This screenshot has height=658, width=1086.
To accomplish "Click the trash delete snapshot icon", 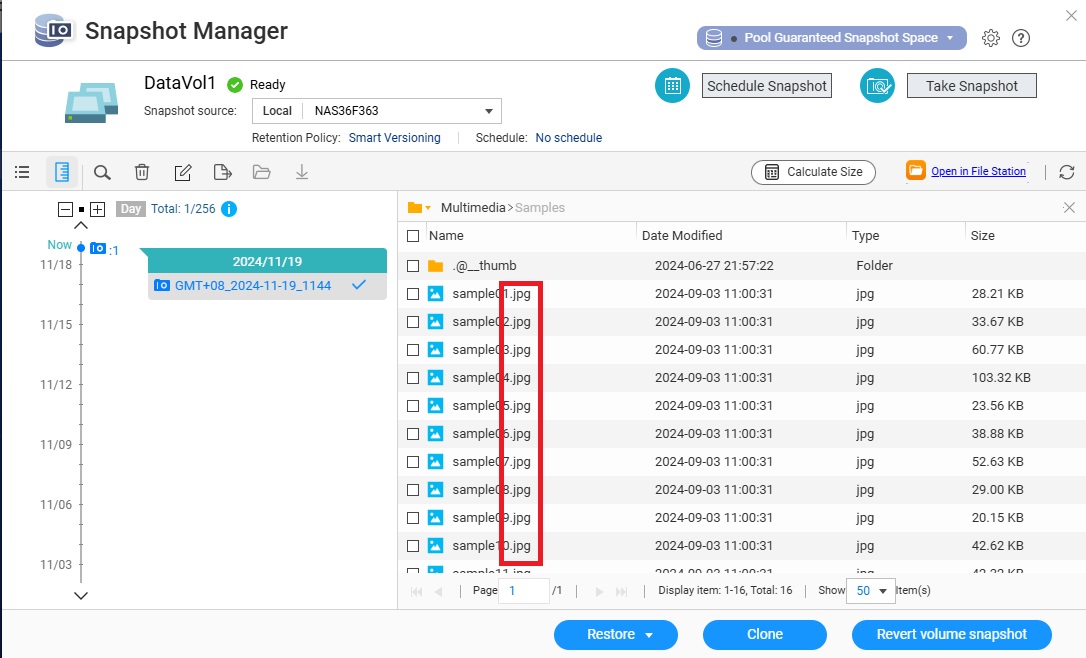I will click(x=142, y=172).
